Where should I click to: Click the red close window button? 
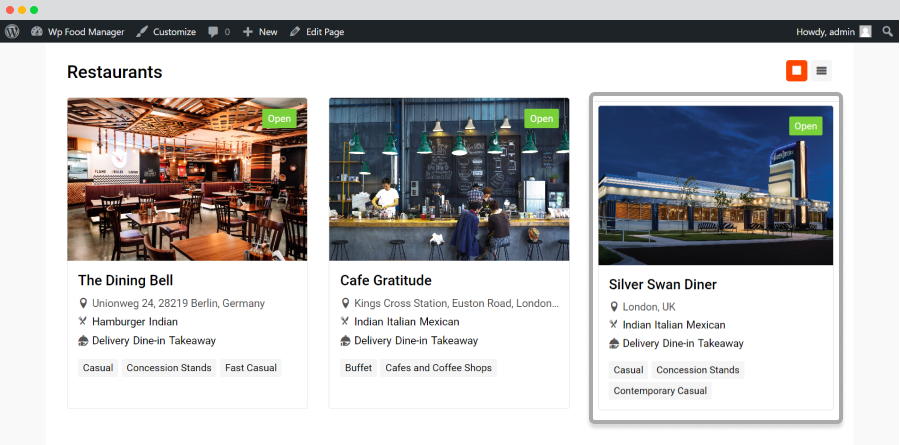pyautogui.click(x=10, y=10)
